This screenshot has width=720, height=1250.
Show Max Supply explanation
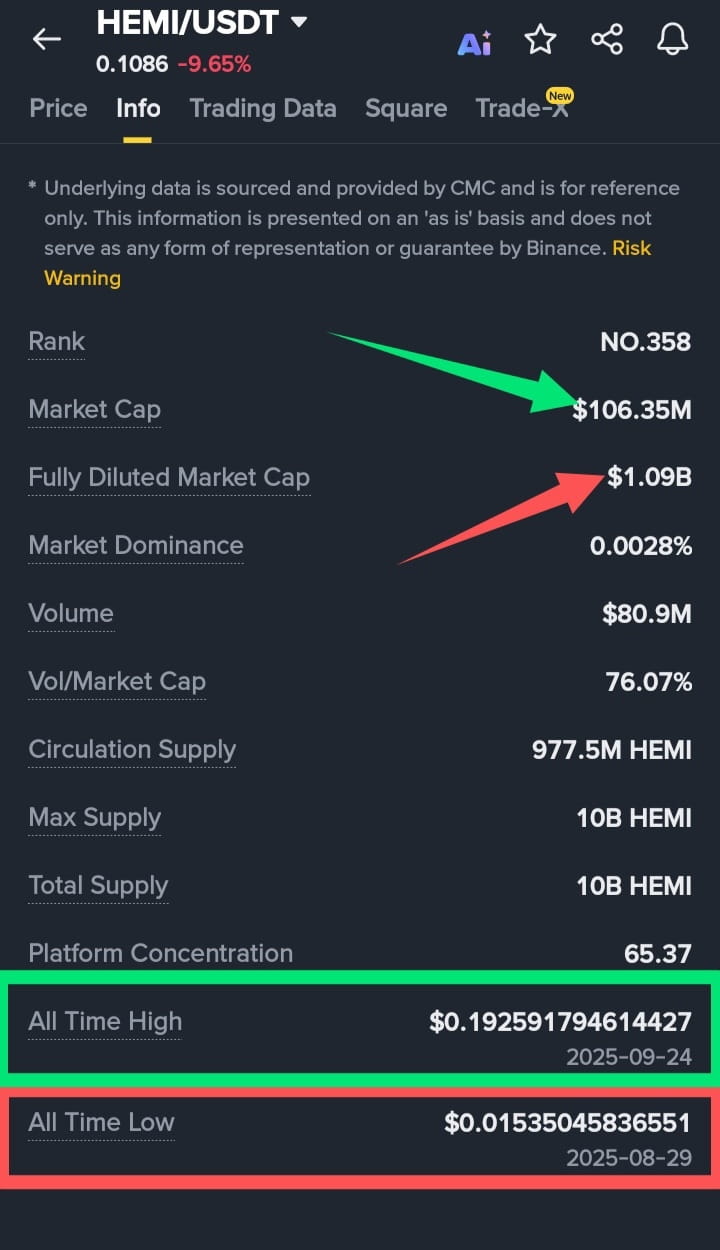(95, 818)
